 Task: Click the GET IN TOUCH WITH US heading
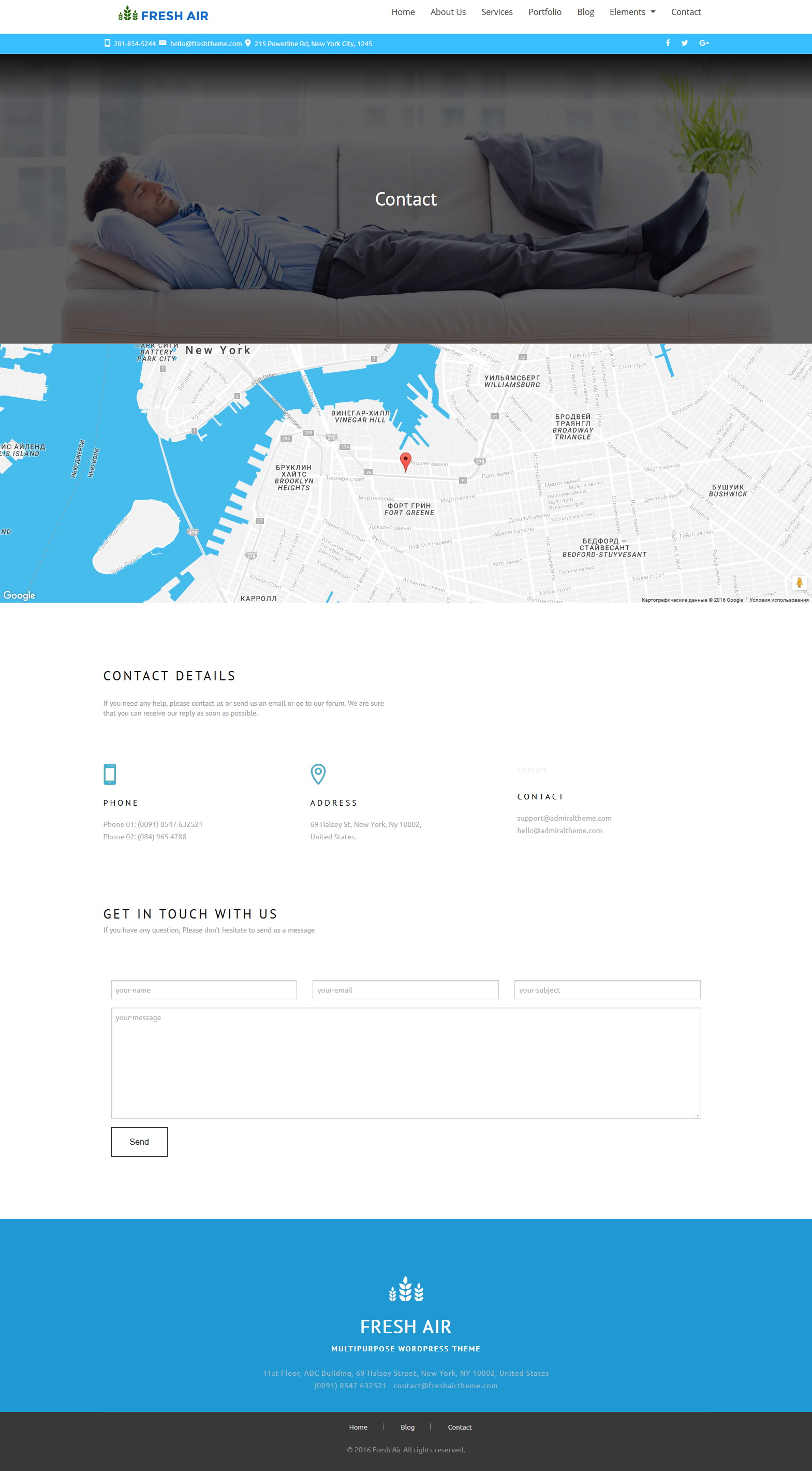pos(190,914)
